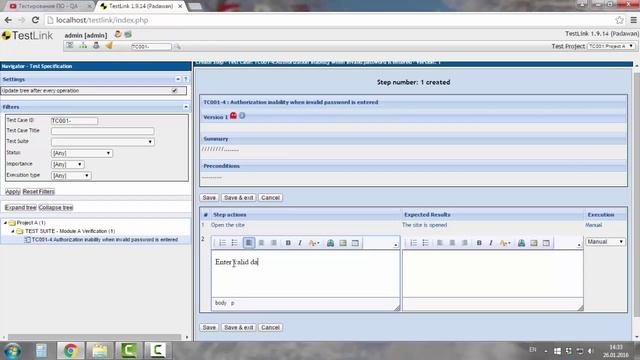640x360 pixels.
Task: Align right in Step actions editor
Action: pyautogui.click(x=274, y=243)
